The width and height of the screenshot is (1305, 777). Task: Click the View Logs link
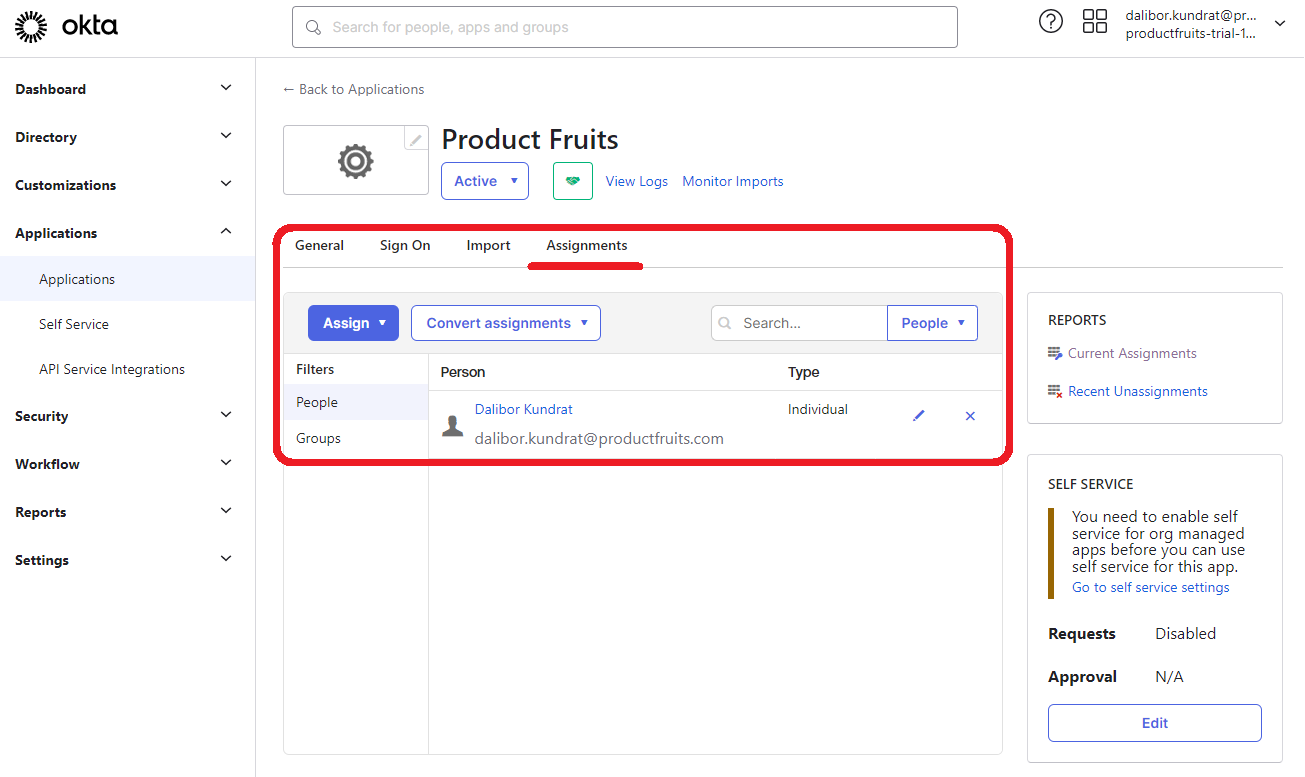[636, 181]
